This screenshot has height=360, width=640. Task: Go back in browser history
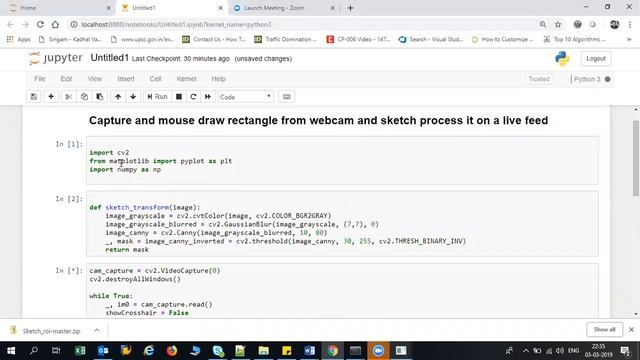(x=11, y=24)
